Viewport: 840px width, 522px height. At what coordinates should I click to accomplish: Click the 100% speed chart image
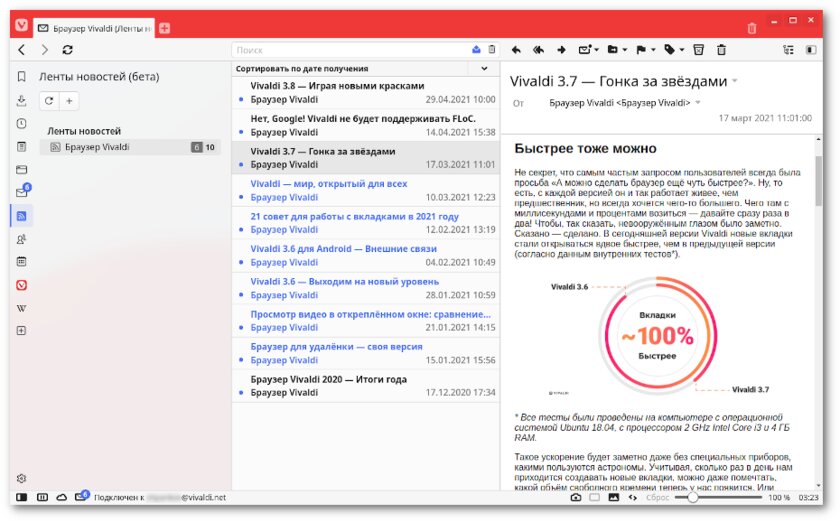[659, 336]
